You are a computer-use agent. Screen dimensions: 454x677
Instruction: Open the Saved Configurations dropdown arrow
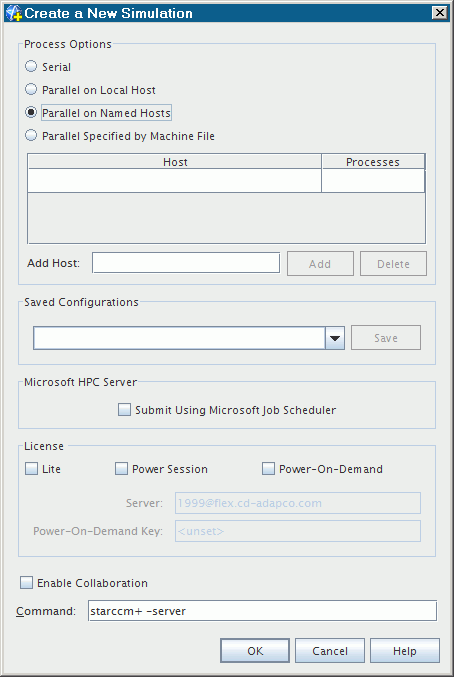coord(335,338)
